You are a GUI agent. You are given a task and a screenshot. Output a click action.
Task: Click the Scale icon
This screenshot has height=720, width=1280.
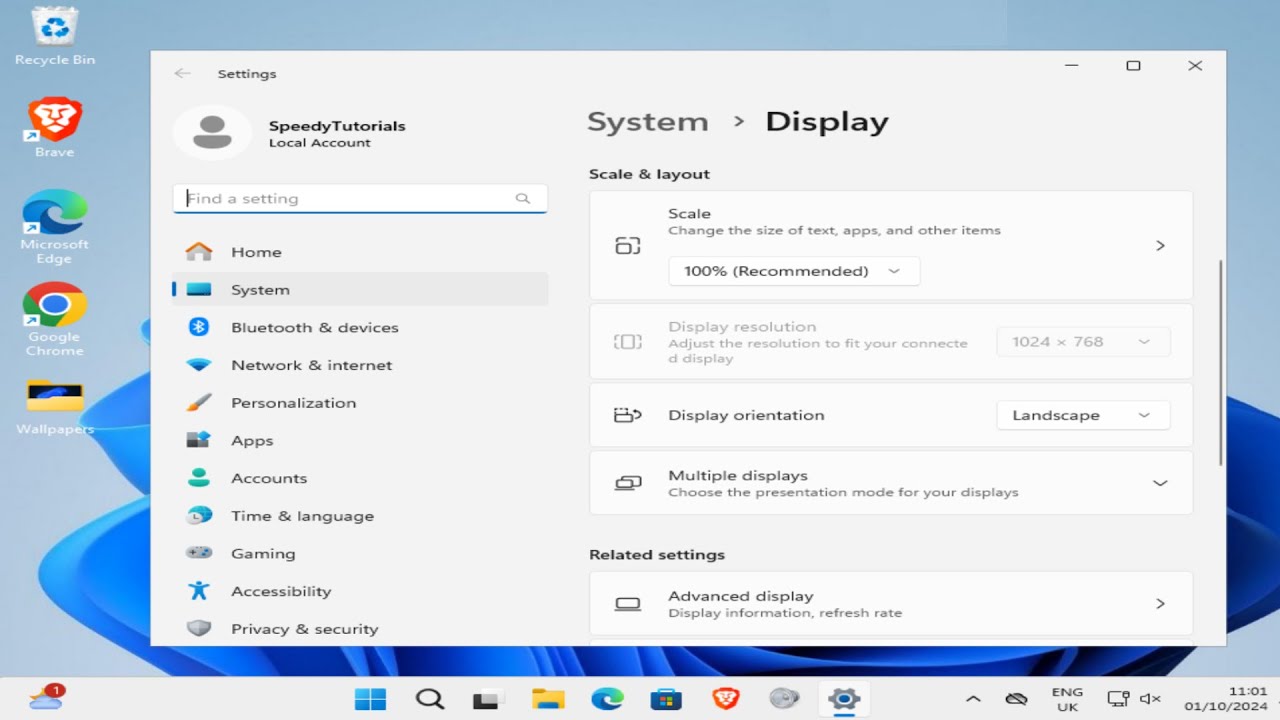point(627,245)
